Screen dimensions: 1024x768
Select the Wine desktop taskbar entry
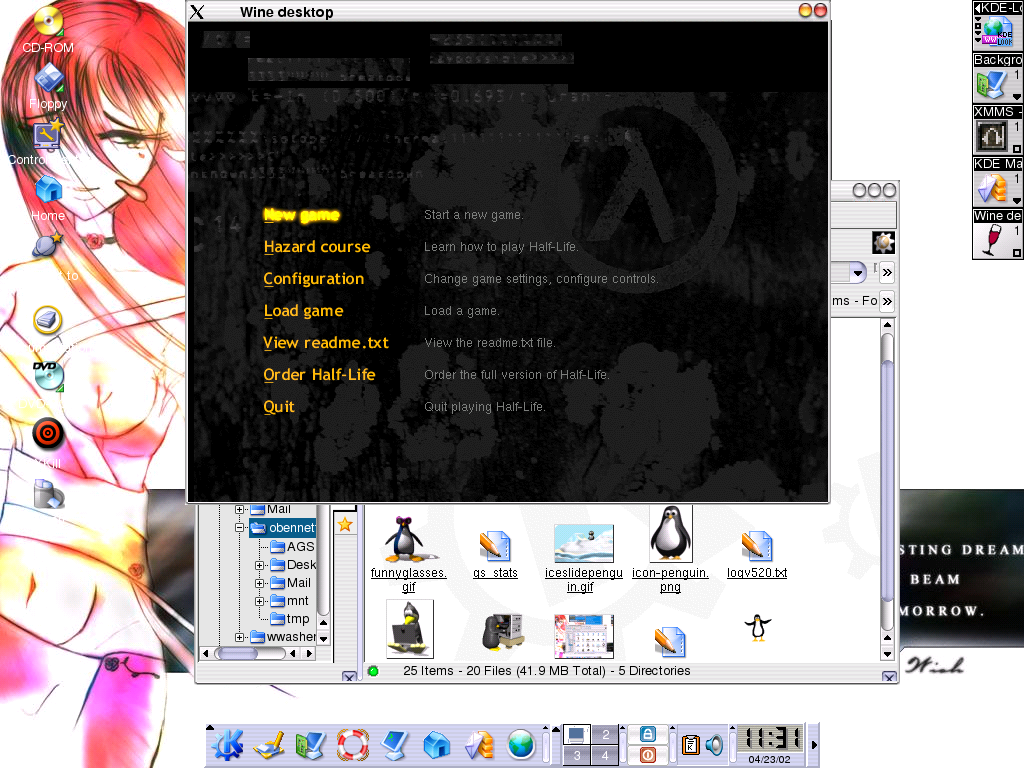point(998,234)
